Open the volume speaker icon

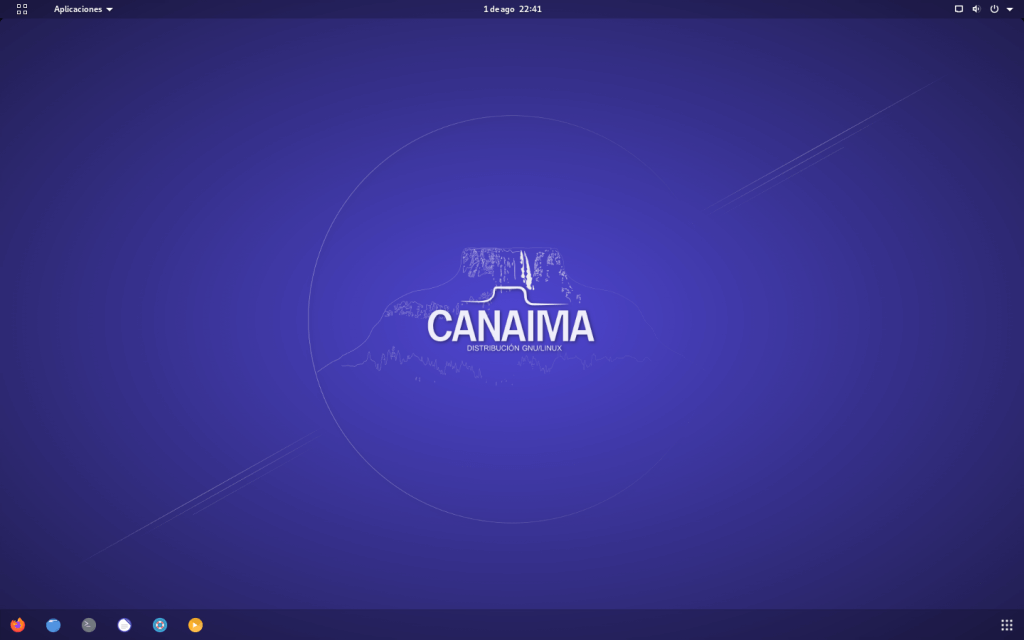click(x=976, y=9)
